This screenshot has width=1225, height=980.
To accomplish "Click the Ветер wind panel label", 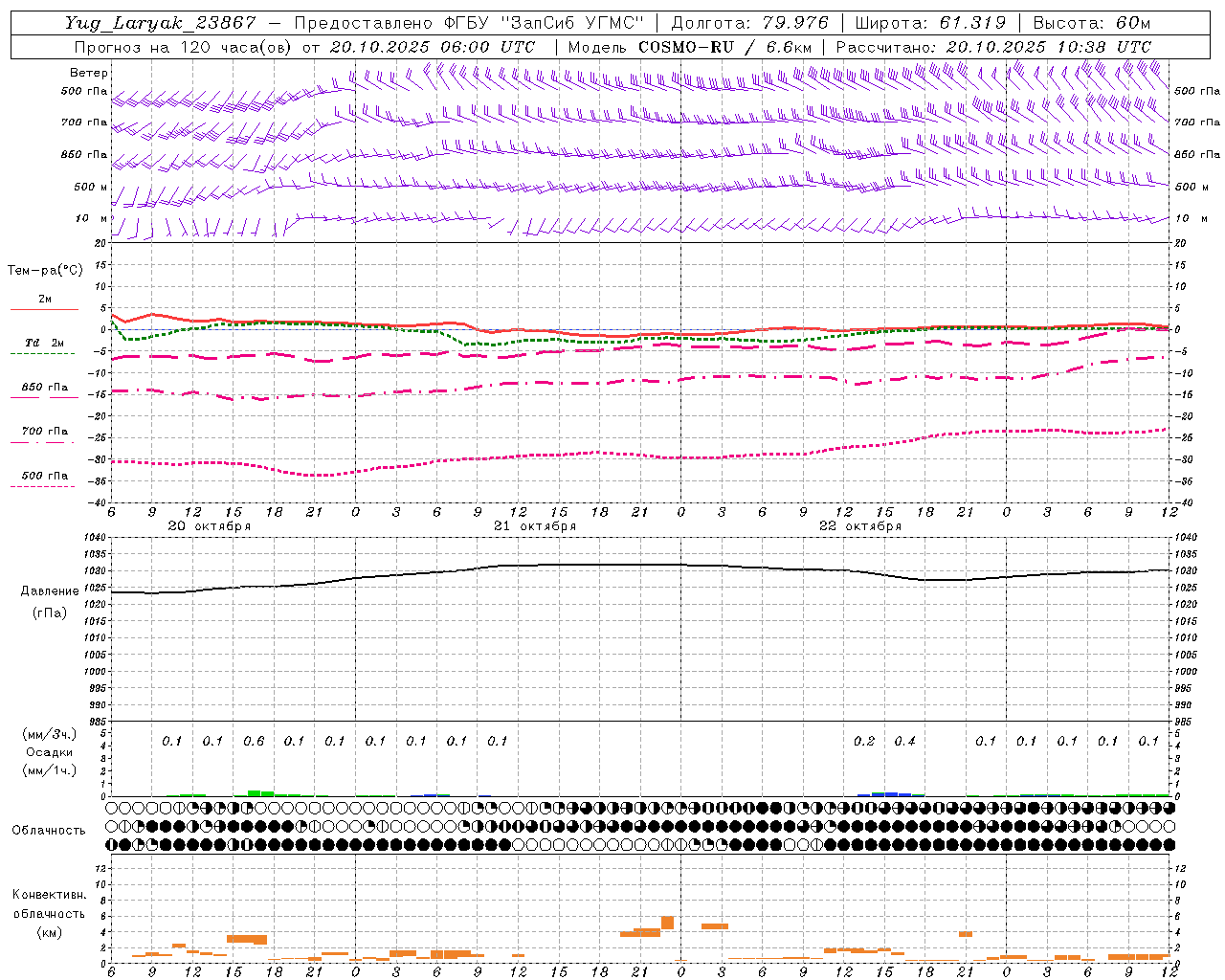I will (89, 73).
